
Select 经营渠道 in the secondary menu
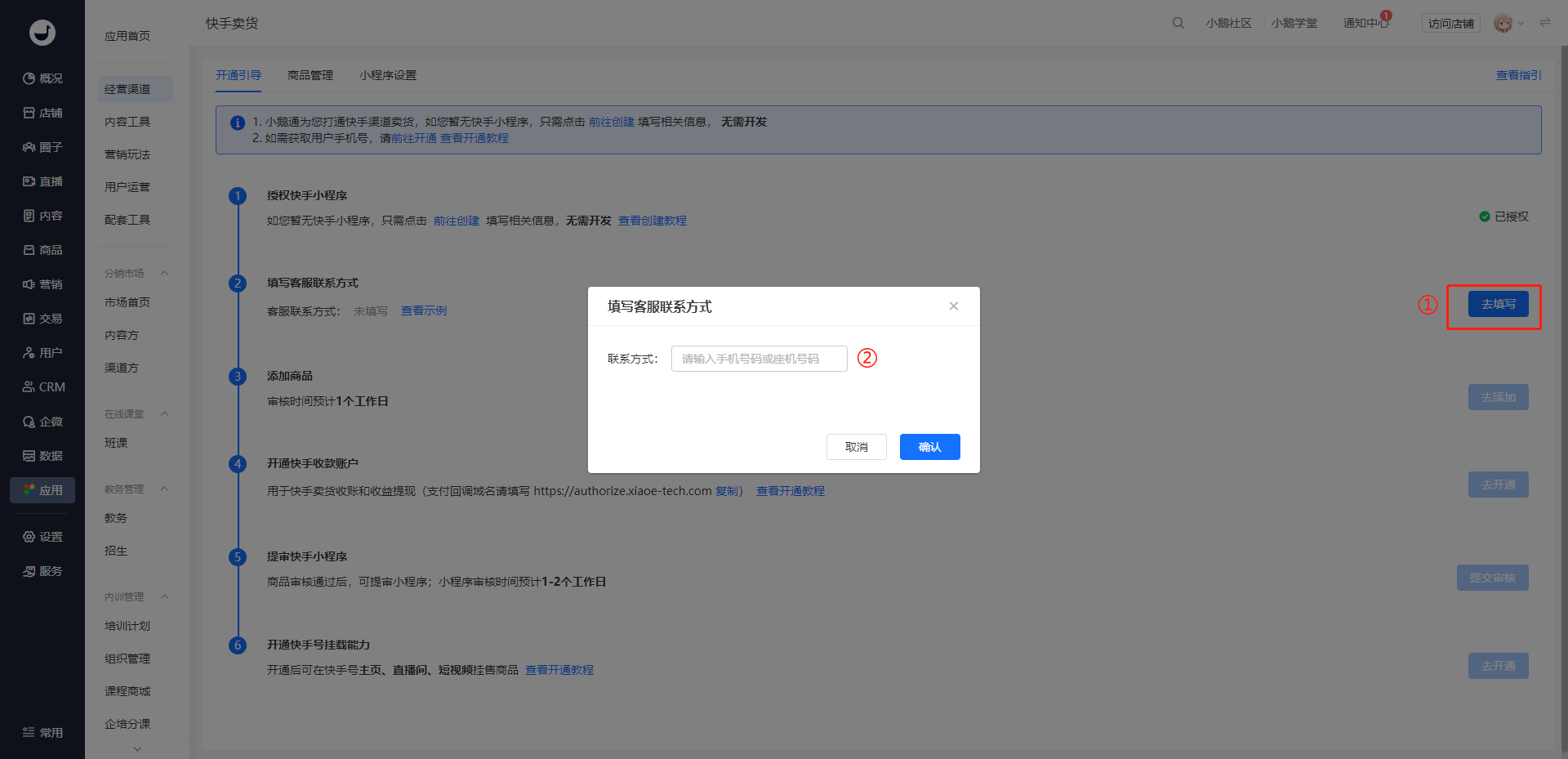(135, 89)
